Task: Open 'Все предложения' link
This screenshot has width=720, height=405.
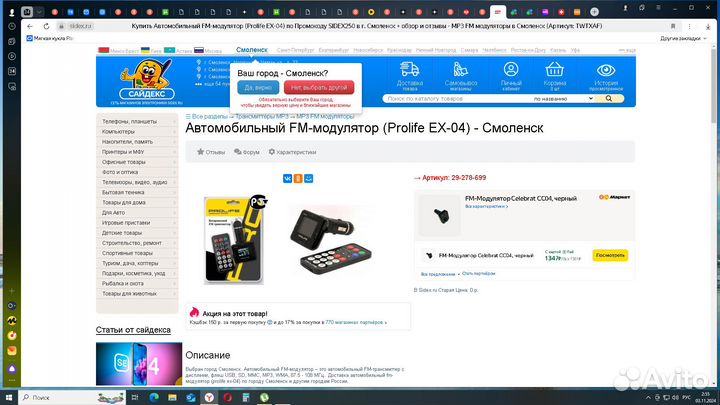Action: [x=438, y=274]
